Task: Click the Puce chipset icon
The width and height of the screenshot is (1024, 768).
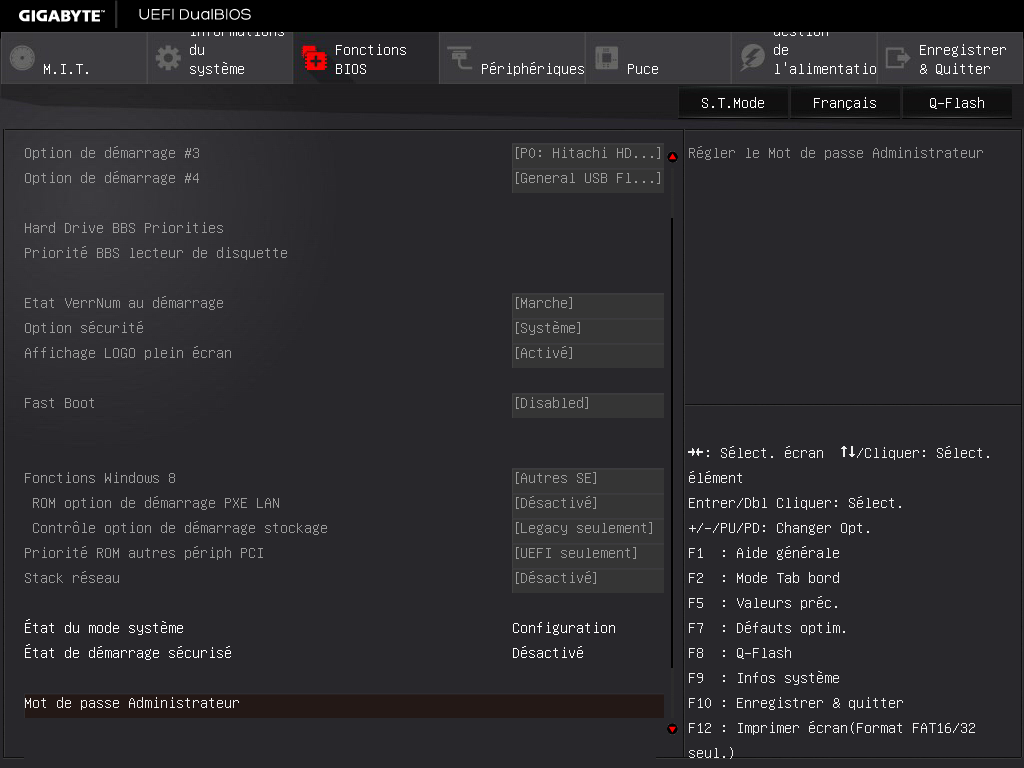Action: click(x=606, y=58)
